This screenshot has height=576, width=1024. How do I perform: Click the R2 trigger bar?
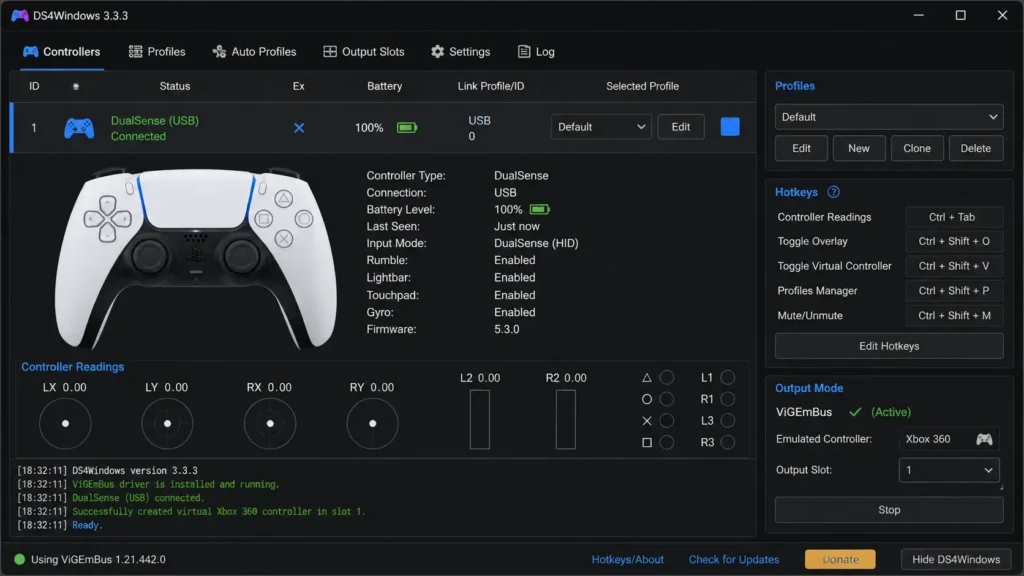tap(566, 419)
